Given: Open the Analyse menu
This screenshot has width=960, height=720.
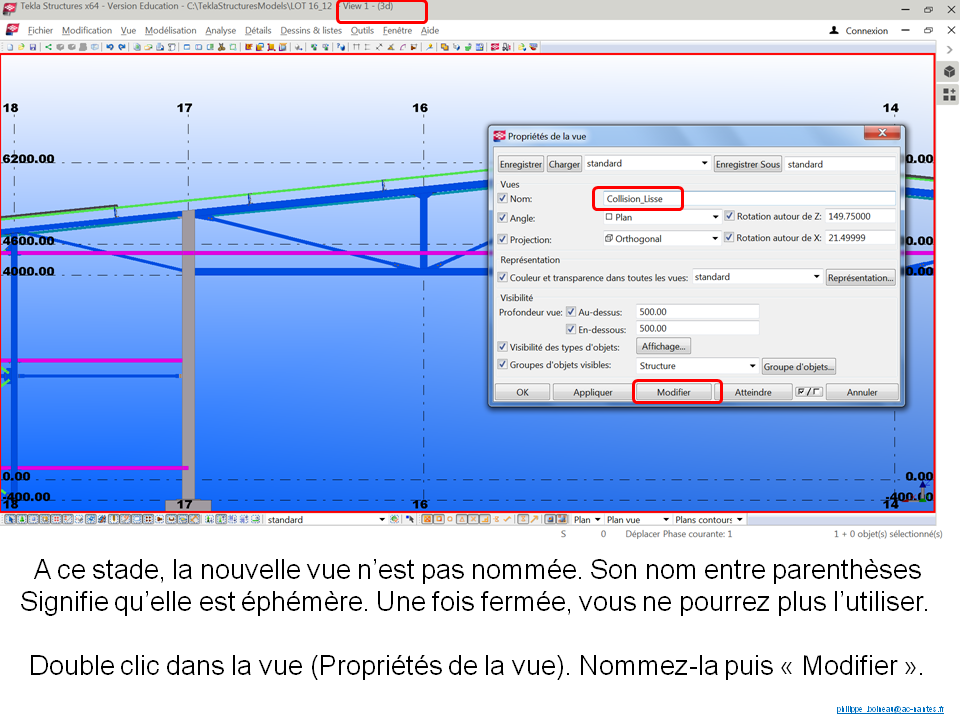Looking at the screenshot, I should pyautogui.click(x=220, y=30).
